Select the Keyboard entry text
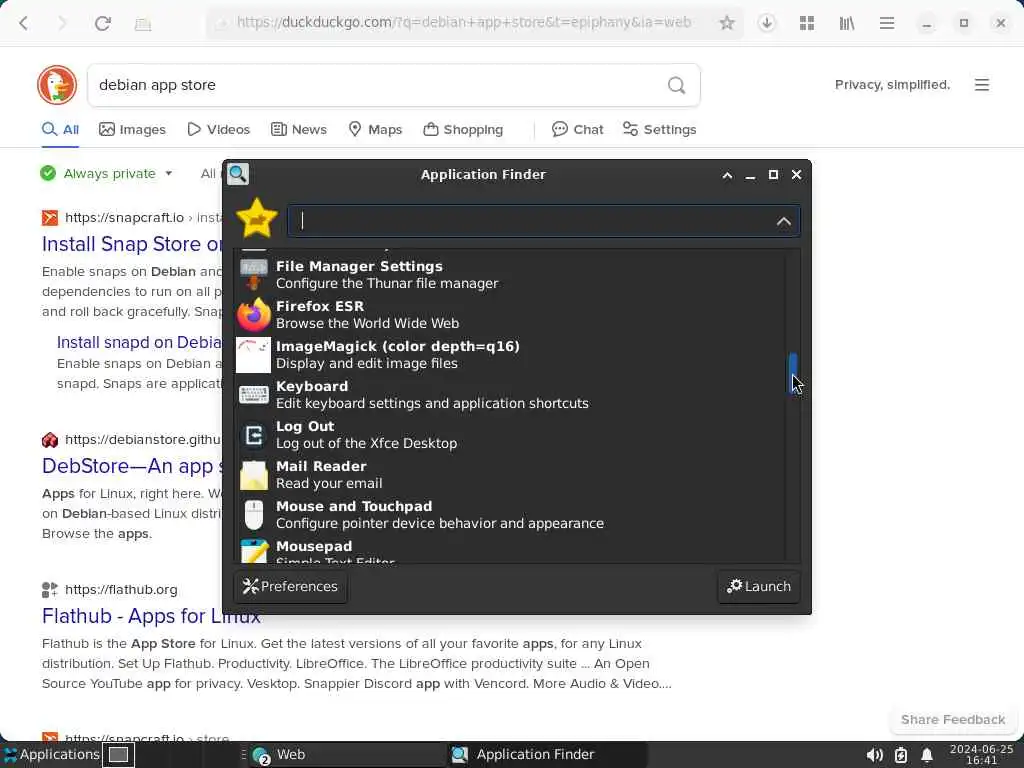This screenshot has height=768, width=1024. coord(312,387)
